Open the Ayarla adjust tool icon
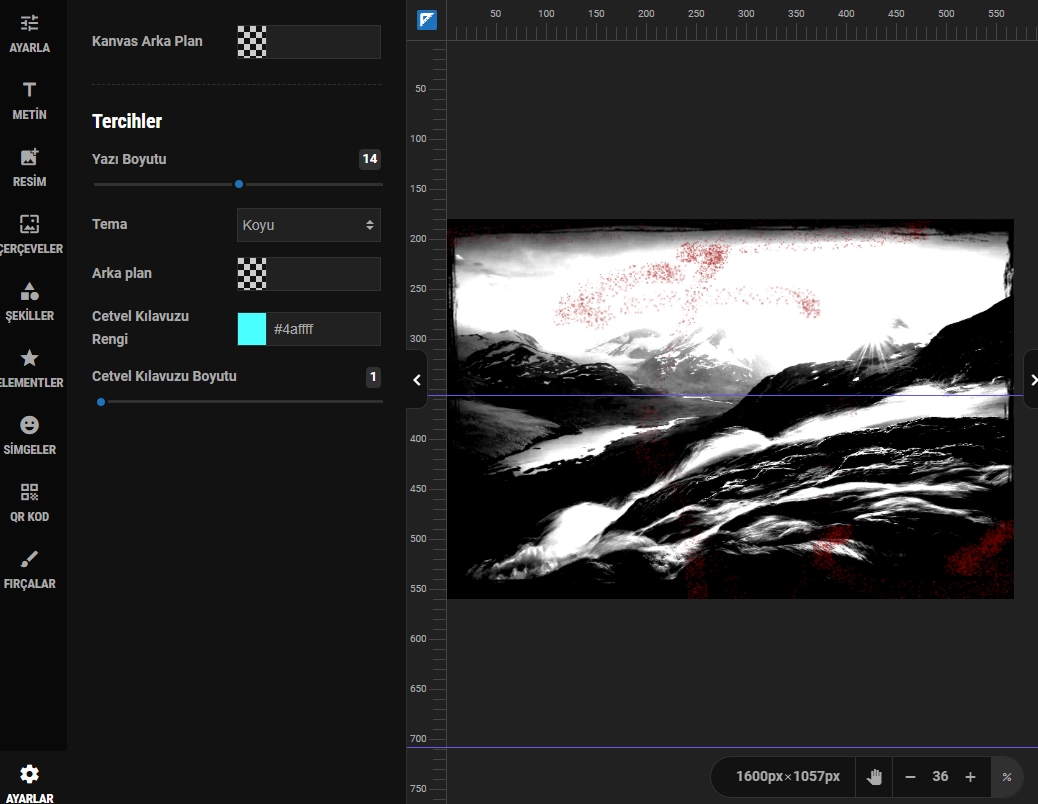The height and width of the screenshot is (804, 1038). (29, 24)
